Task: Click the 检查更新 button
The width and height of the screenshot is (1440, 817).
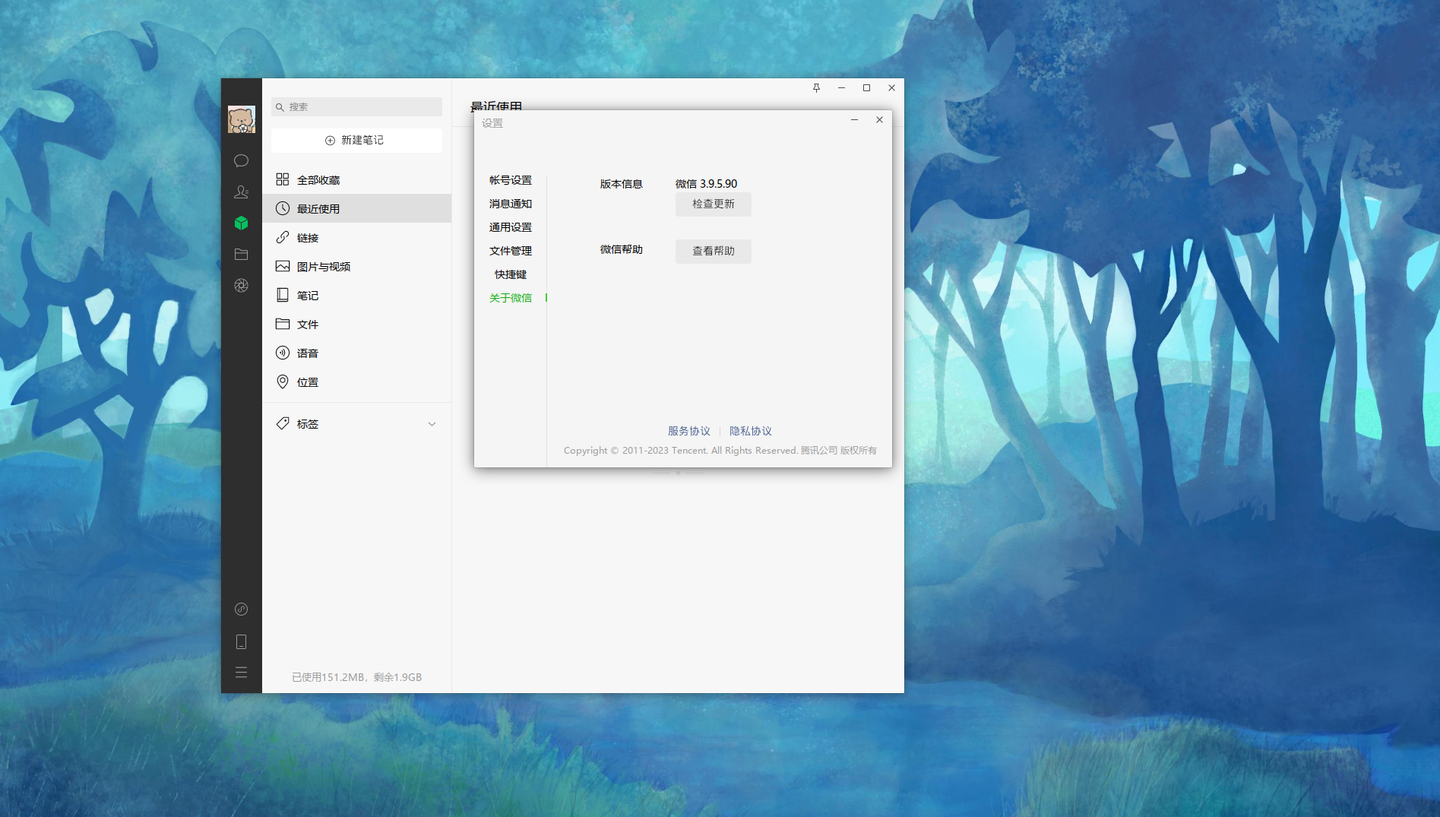Action: click(x=713, y=204)
